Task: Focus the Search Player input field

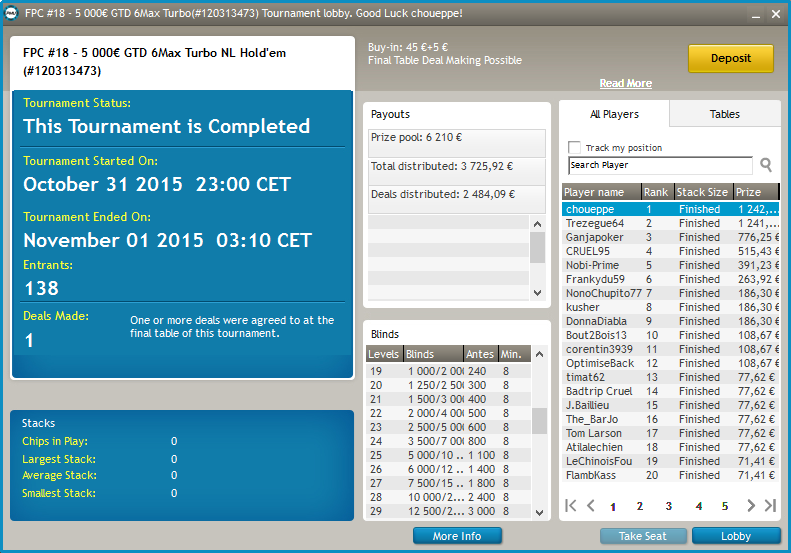Action: (660, 165)
